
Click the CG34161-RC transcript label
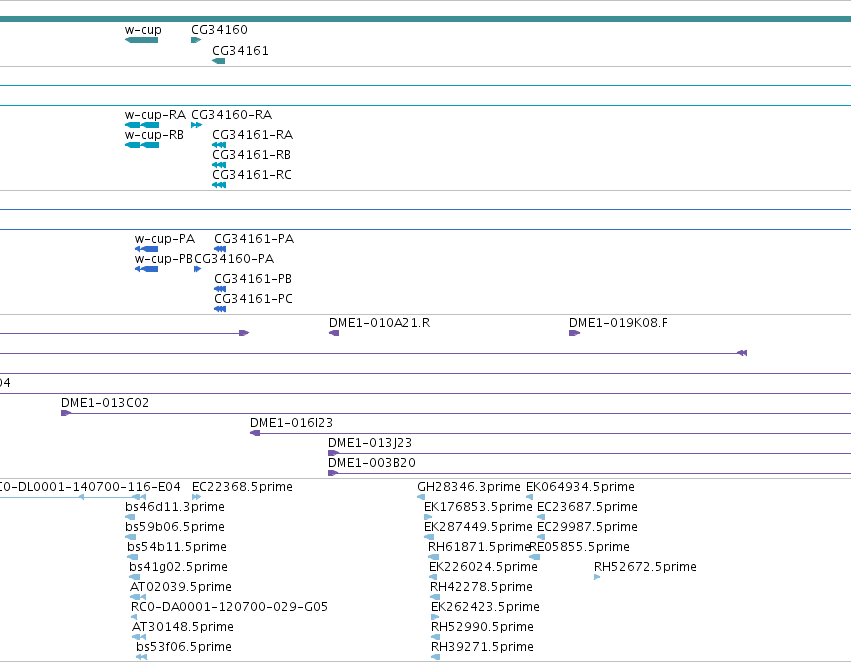click(x=252, y=175)
